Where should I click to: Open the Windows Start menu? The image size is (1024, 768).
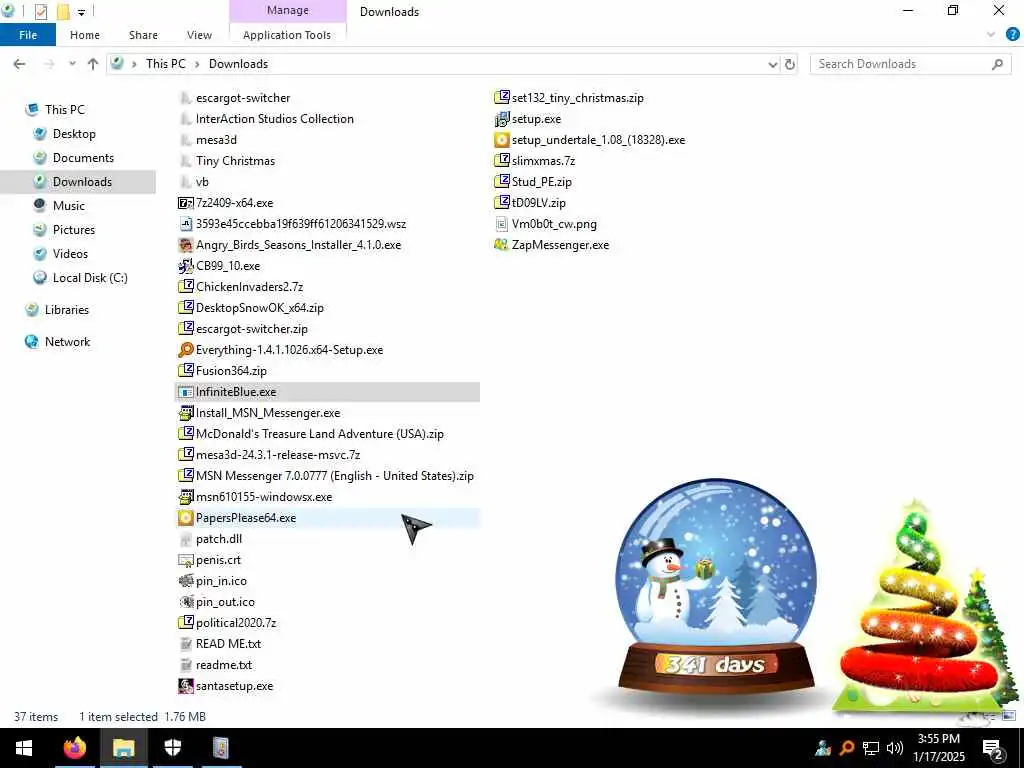24,748
